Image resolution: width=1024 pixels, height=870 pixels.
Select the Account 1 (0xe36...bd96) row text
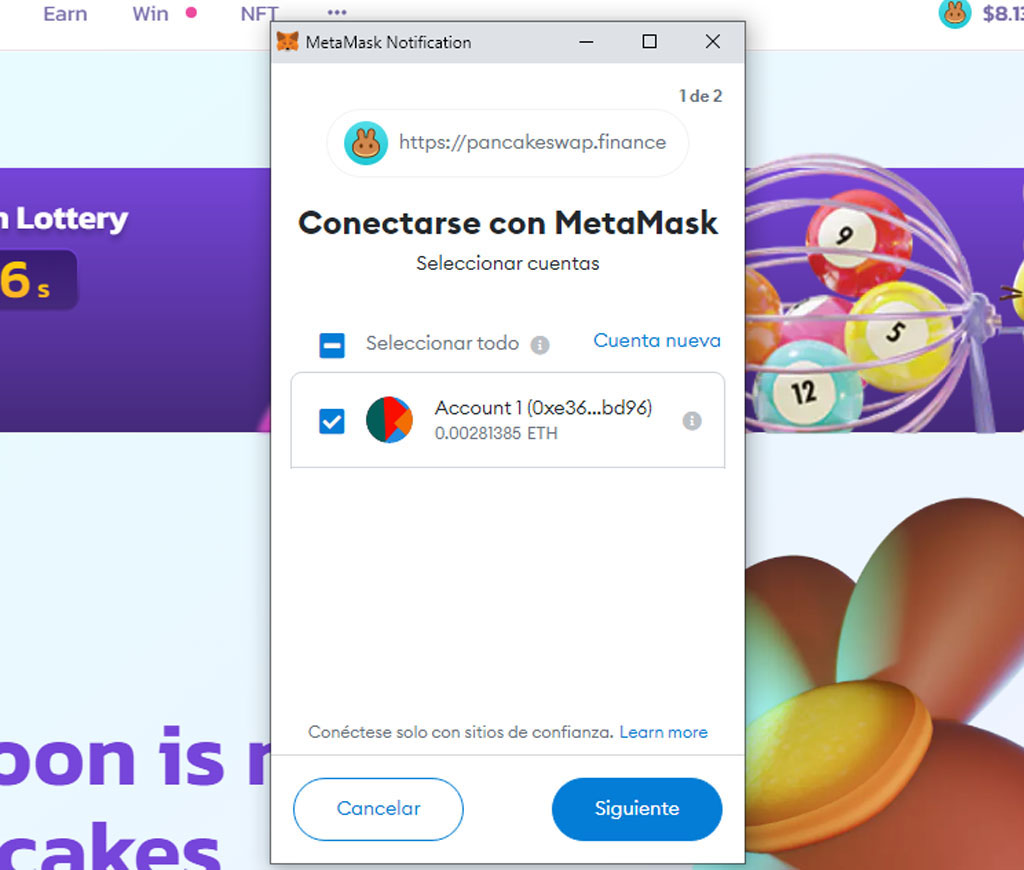click(x=543, y=408)
